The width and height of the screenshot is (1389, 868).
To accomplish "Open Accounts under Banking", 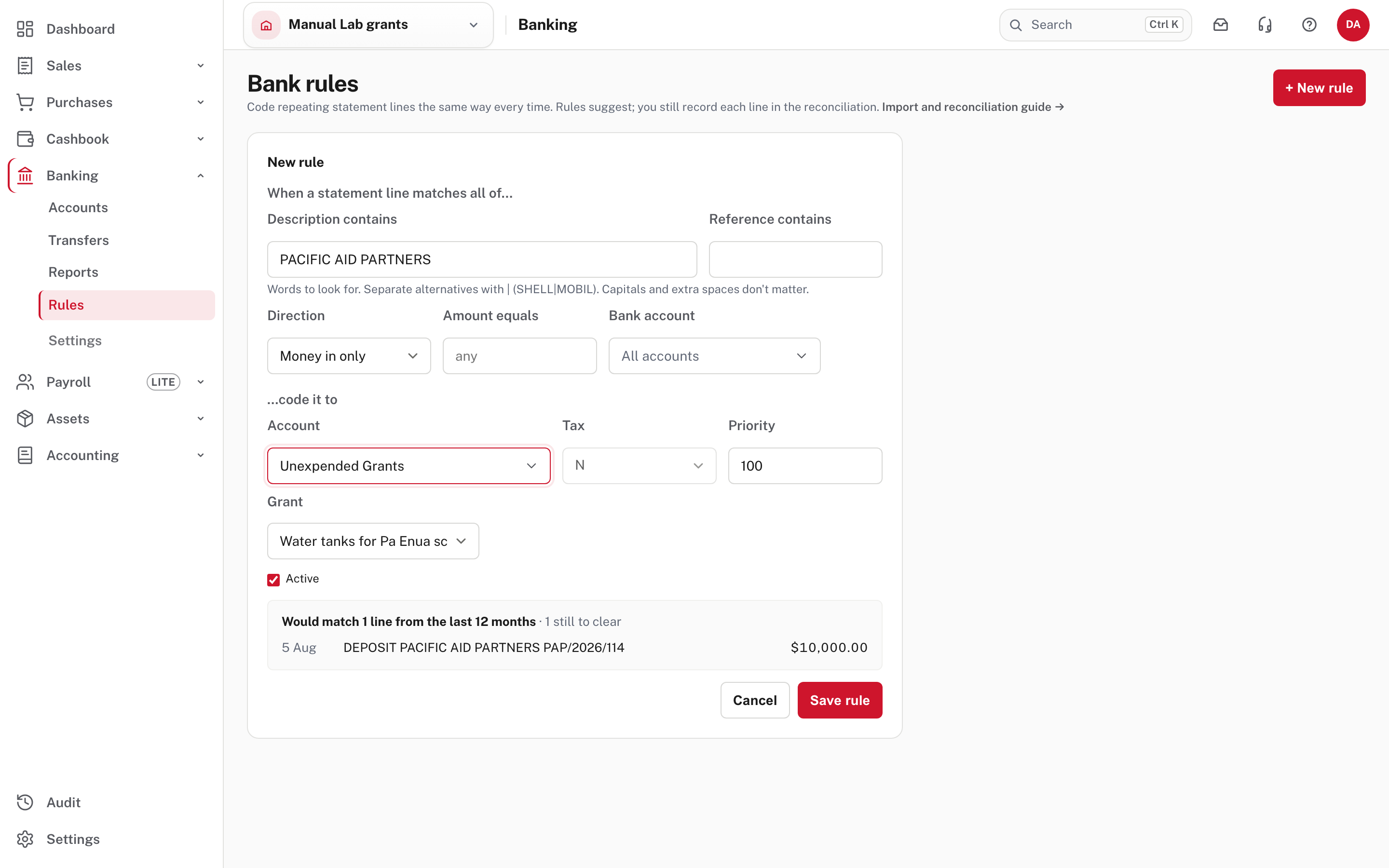I will 78,207.
